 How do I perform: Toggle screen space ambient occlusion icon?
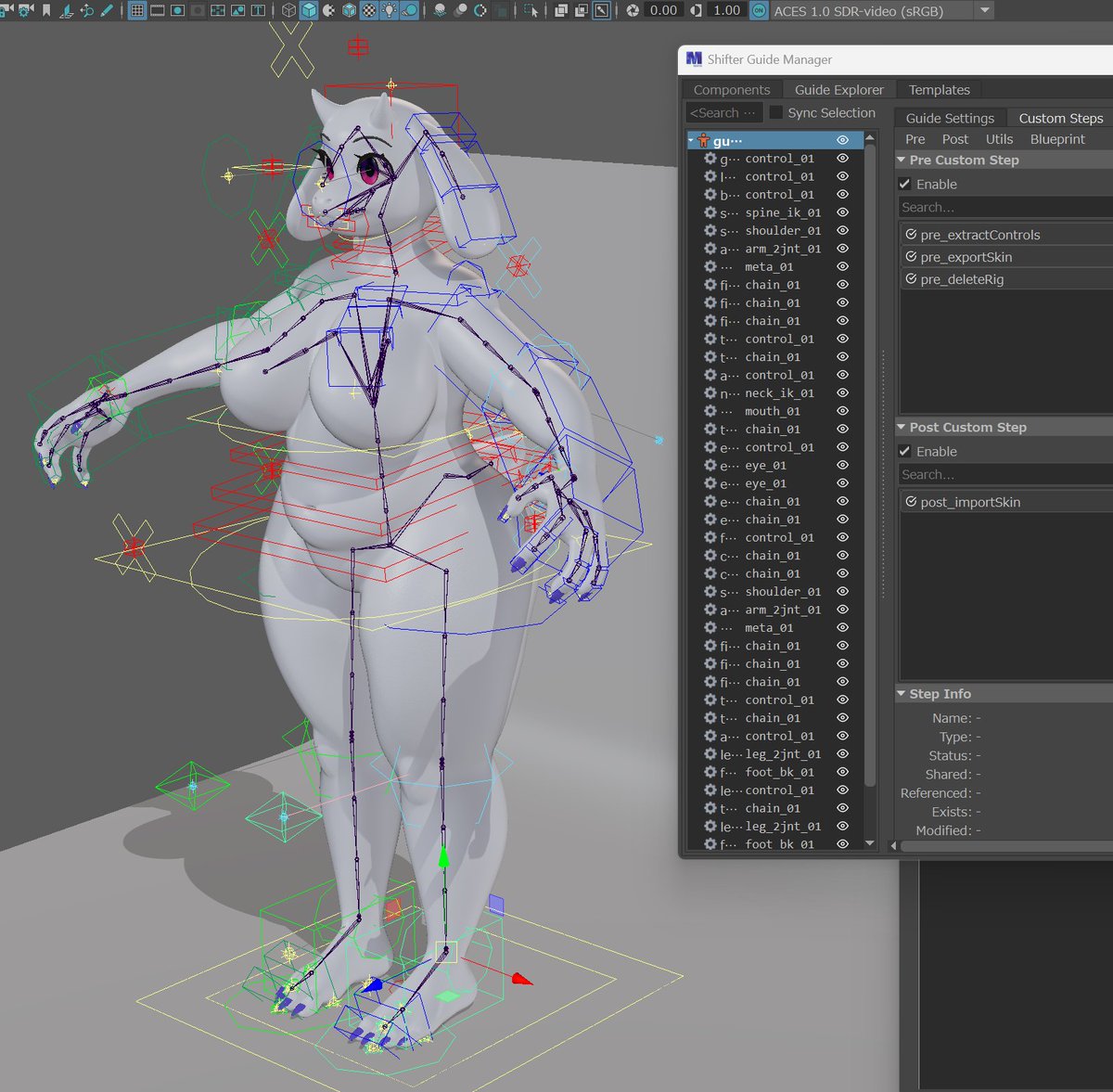pos(441,10)
